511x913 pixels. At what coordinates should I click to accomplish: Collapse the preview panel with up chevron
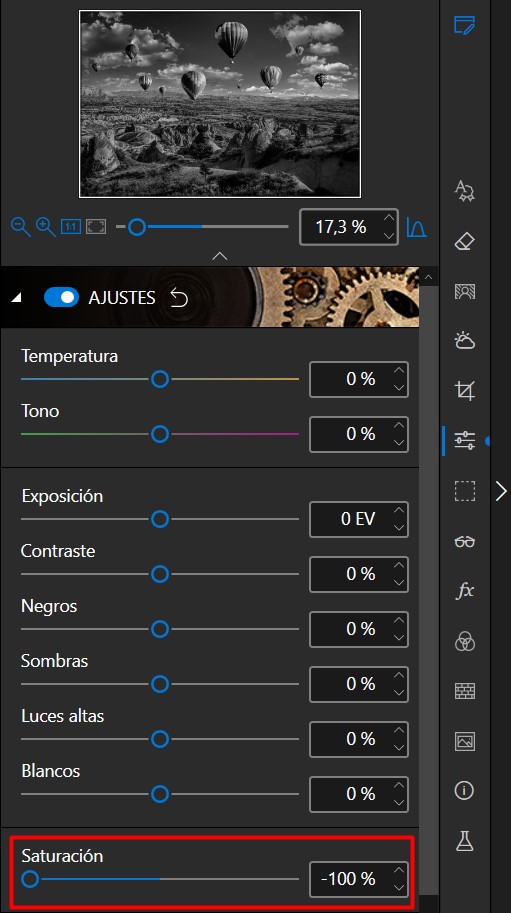point(219,256)
